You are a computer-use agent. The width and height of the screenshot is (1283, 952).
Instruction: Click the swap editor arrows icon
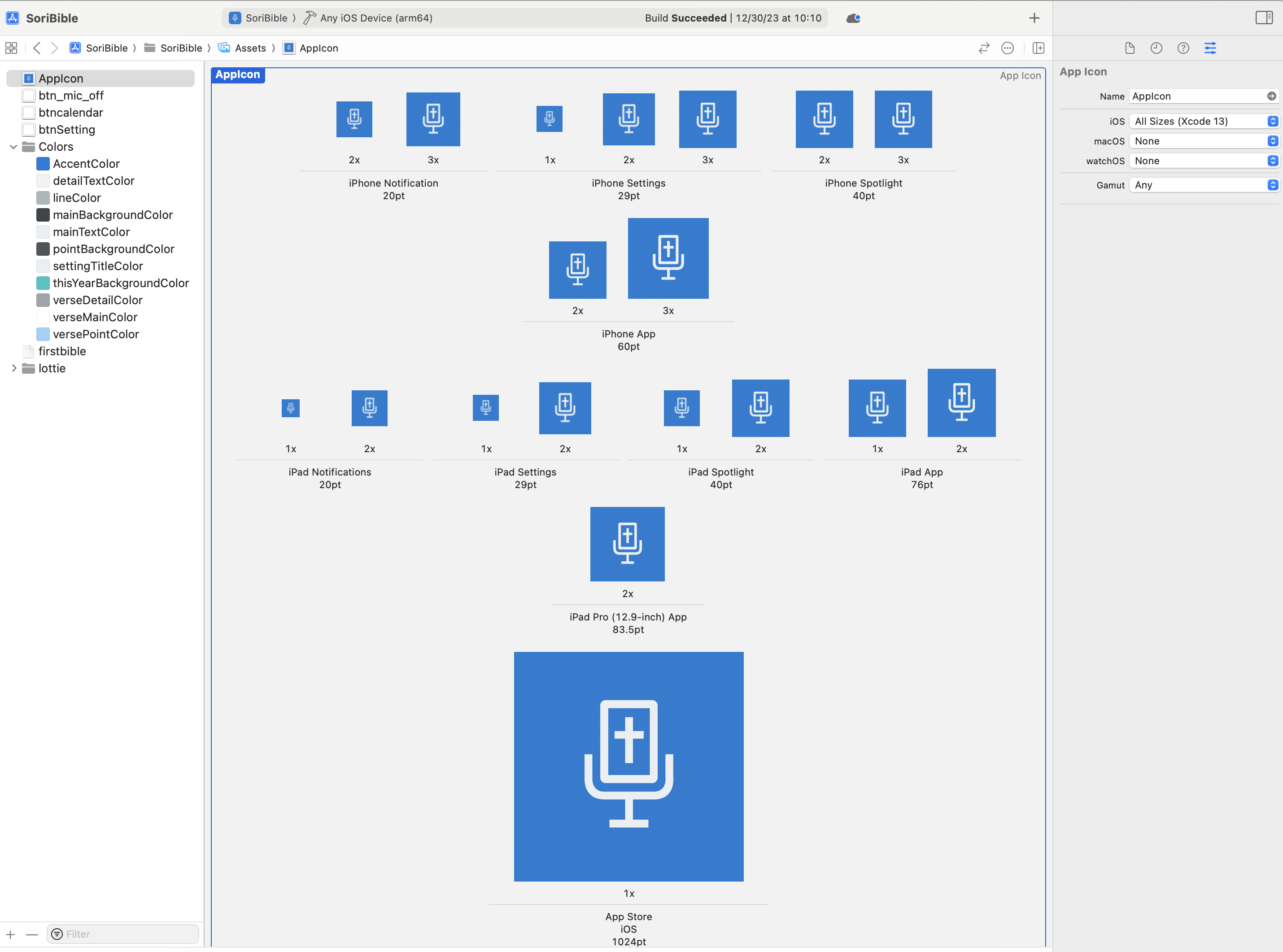[984, 48]
